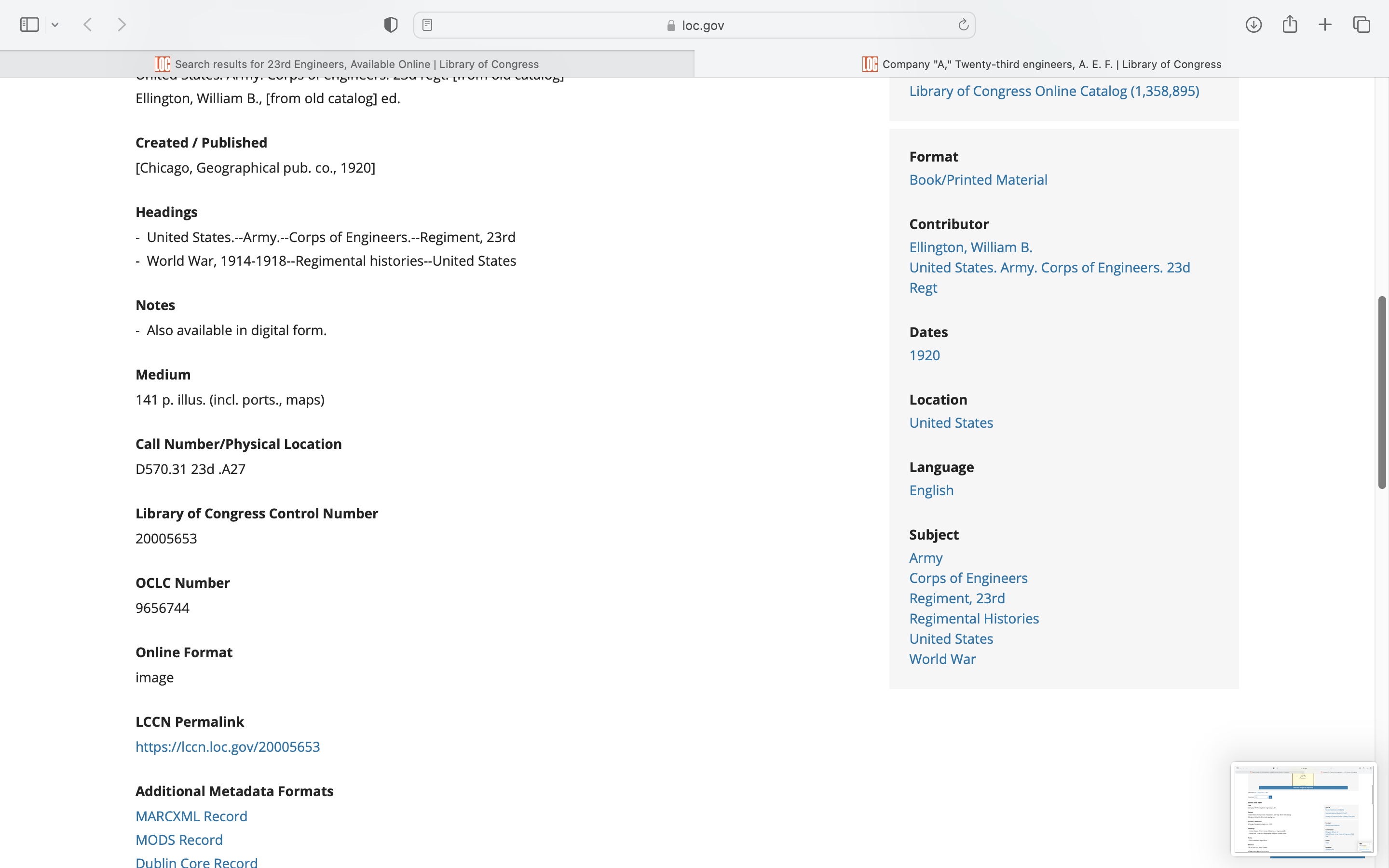
Task: Go forward to next page
Action: [x=122, y=25]
